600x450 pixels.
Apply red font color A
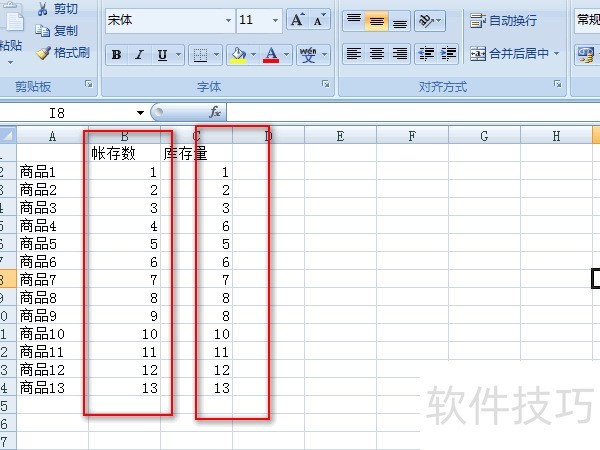coord(271,55)
